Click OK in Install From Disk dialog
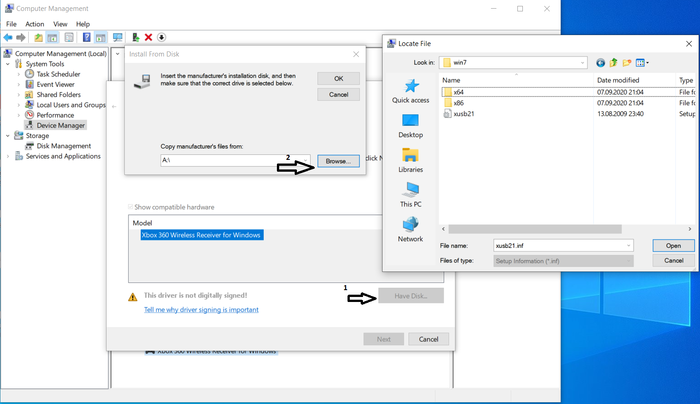The image size is (700, 404). [338, 79]
